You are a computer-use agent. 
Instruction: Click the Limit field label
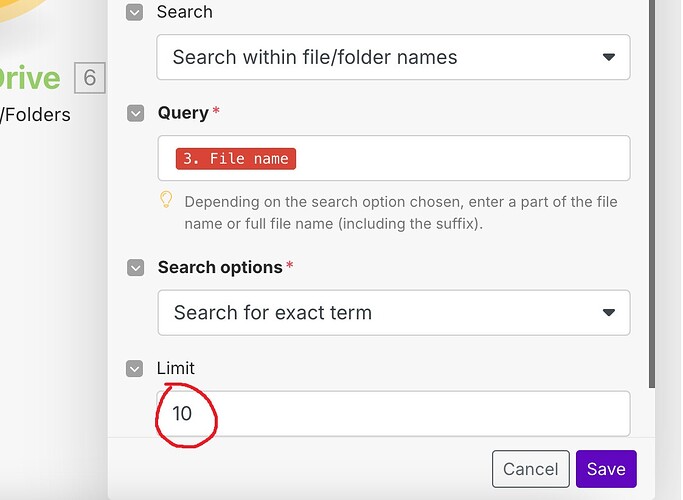pos(175,369)
